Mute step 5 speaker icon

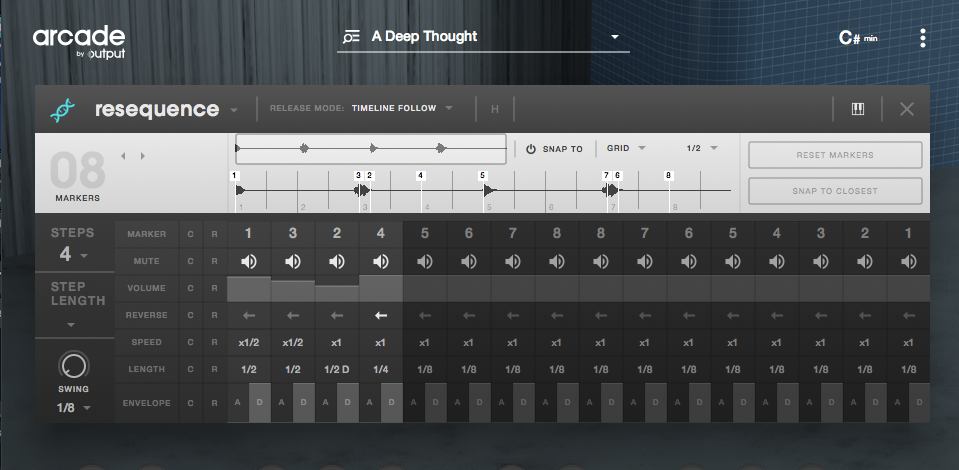[424, 261]
